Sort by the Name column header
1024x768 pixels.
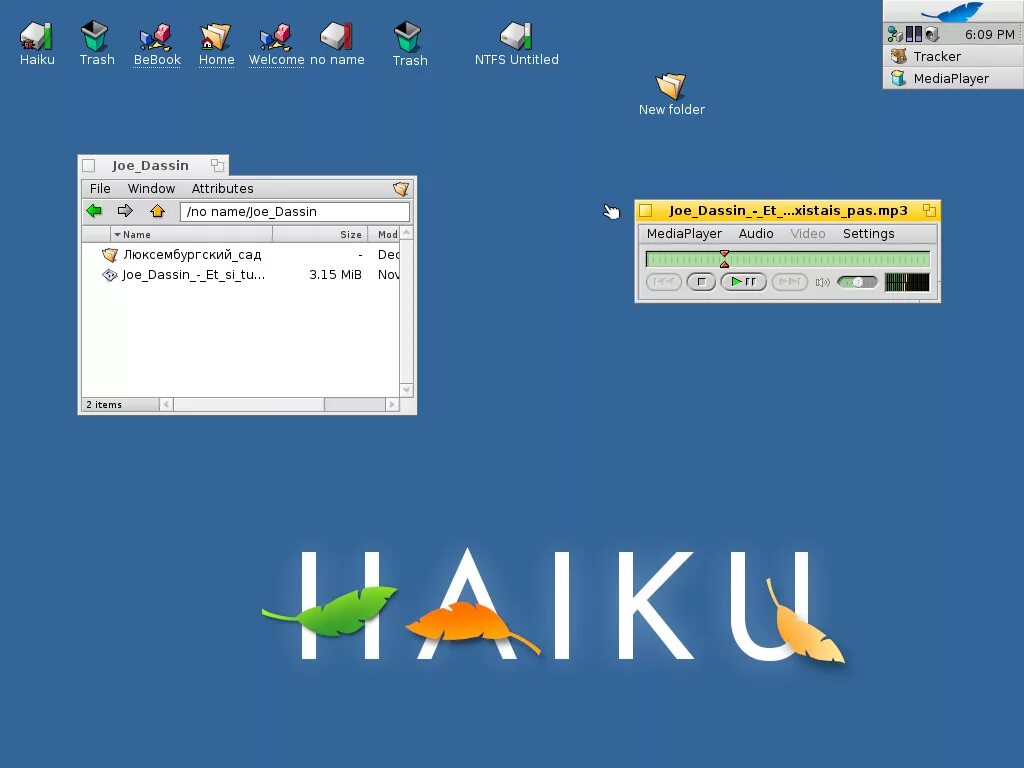191,234
